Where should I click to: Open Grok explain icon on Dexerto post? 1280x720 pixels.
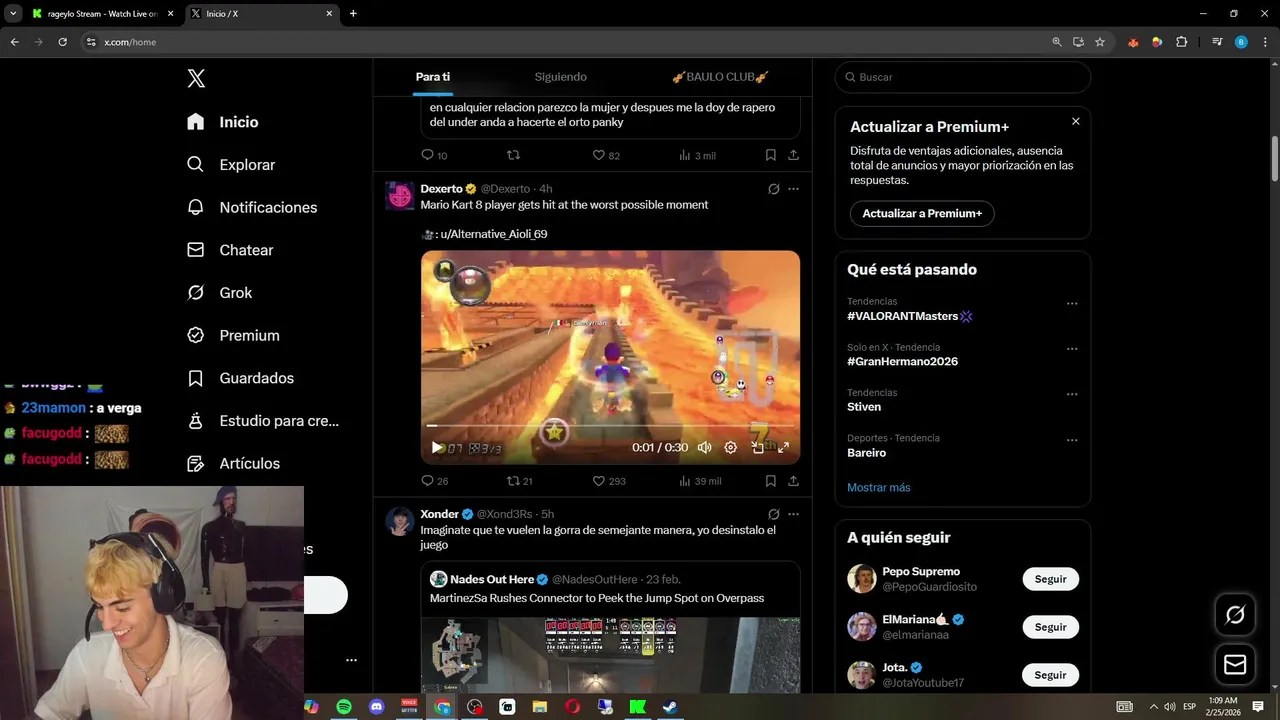[x=773, y=189]
